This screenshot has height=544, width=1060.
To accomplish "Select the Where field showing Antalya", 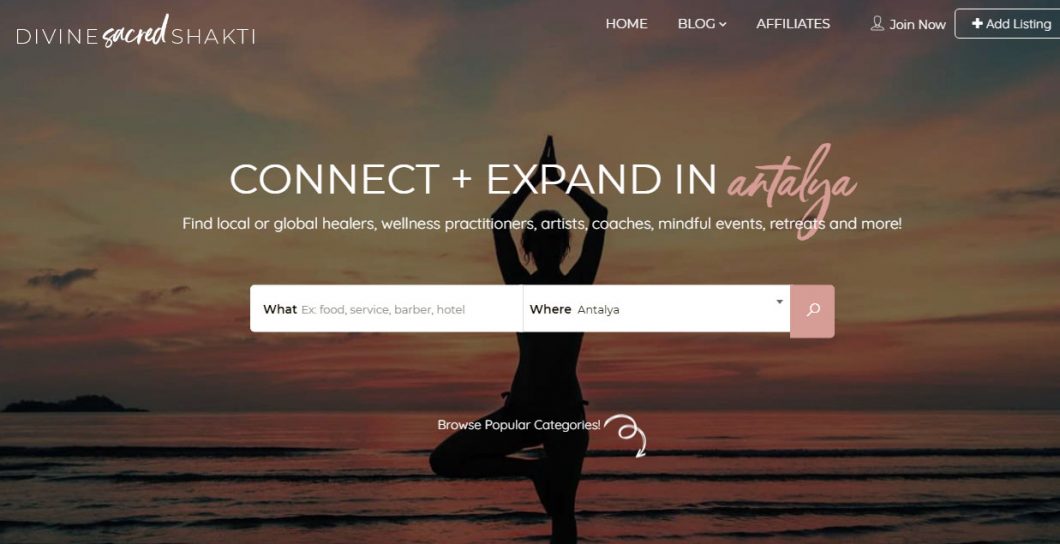I will coord(656,309).
